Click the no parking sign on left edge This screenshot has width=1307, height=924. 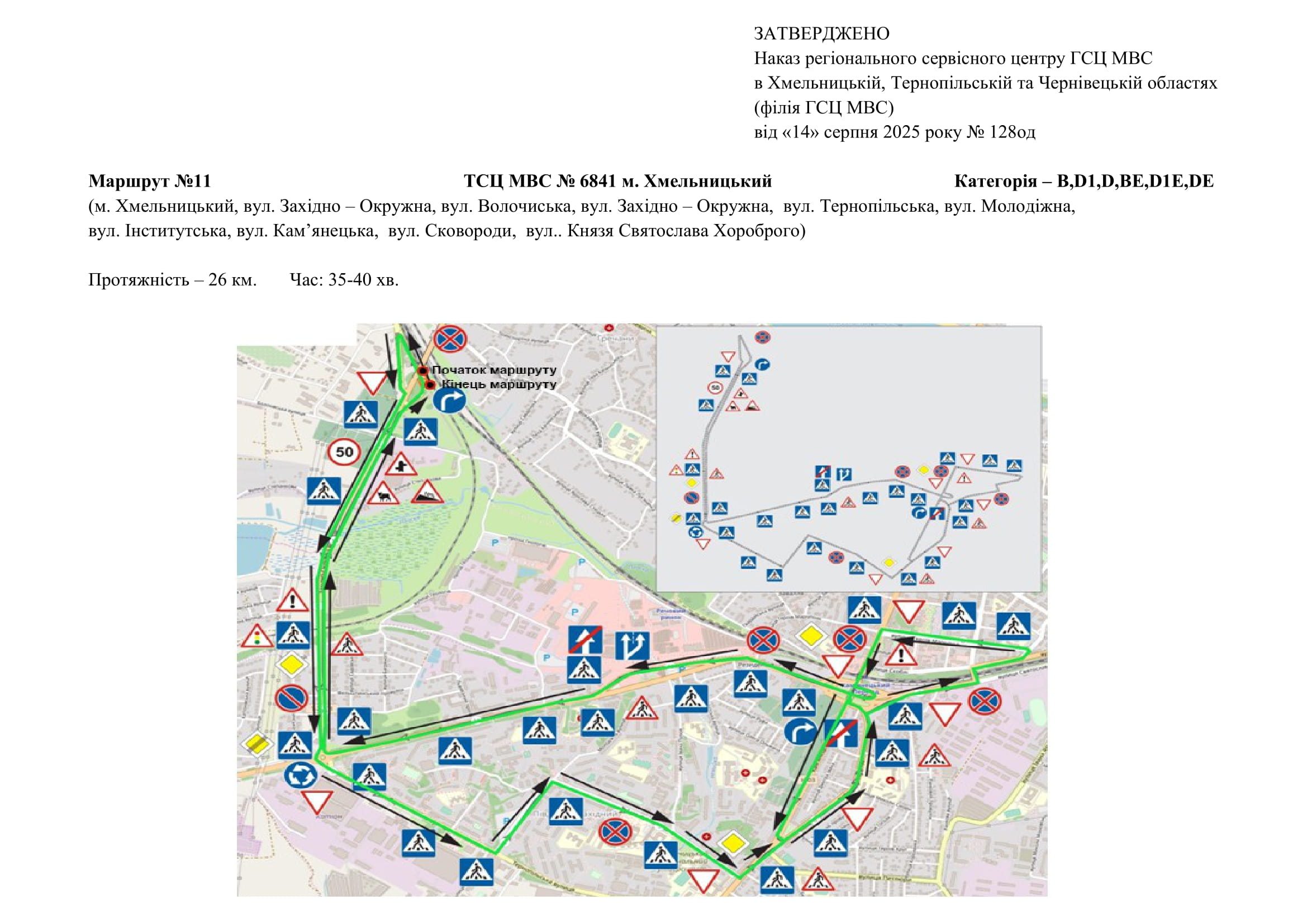[292, 698]
